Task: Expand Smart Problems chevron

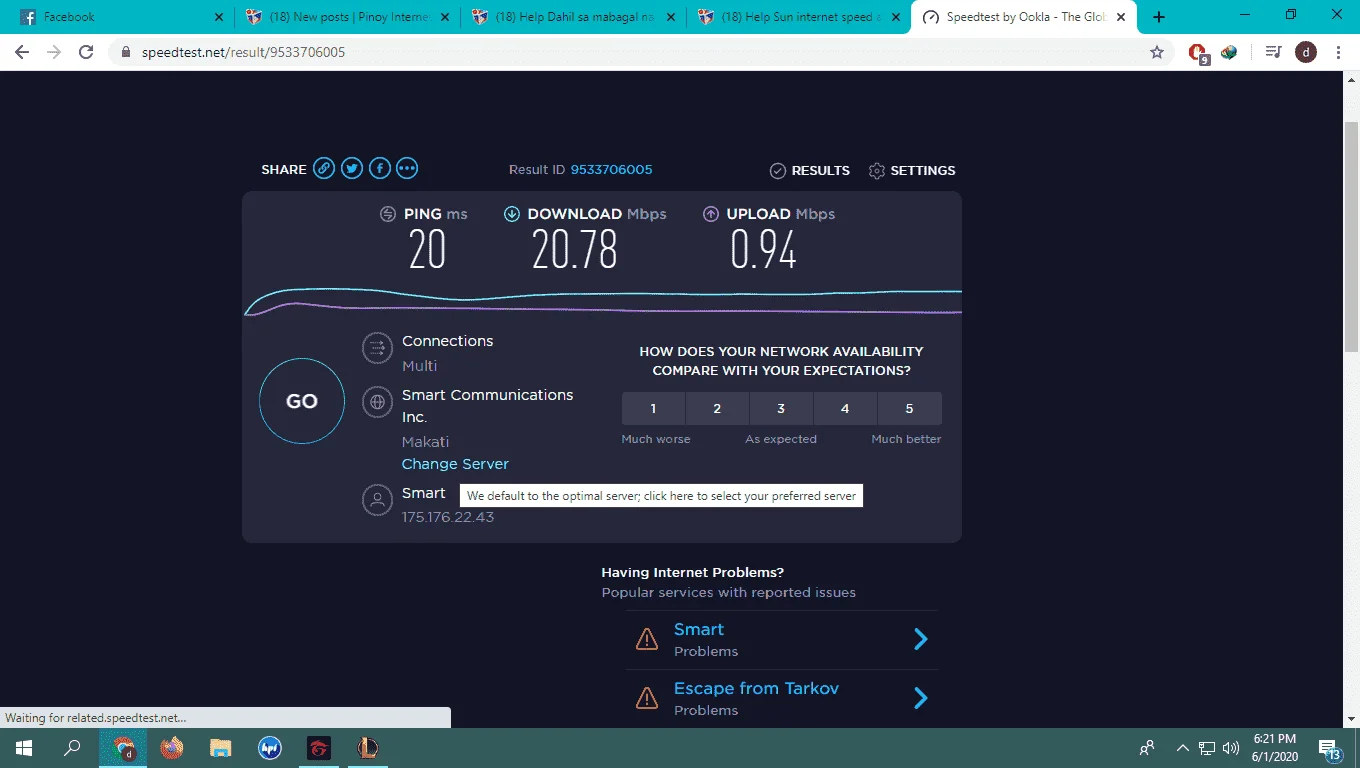Action: 921,639
